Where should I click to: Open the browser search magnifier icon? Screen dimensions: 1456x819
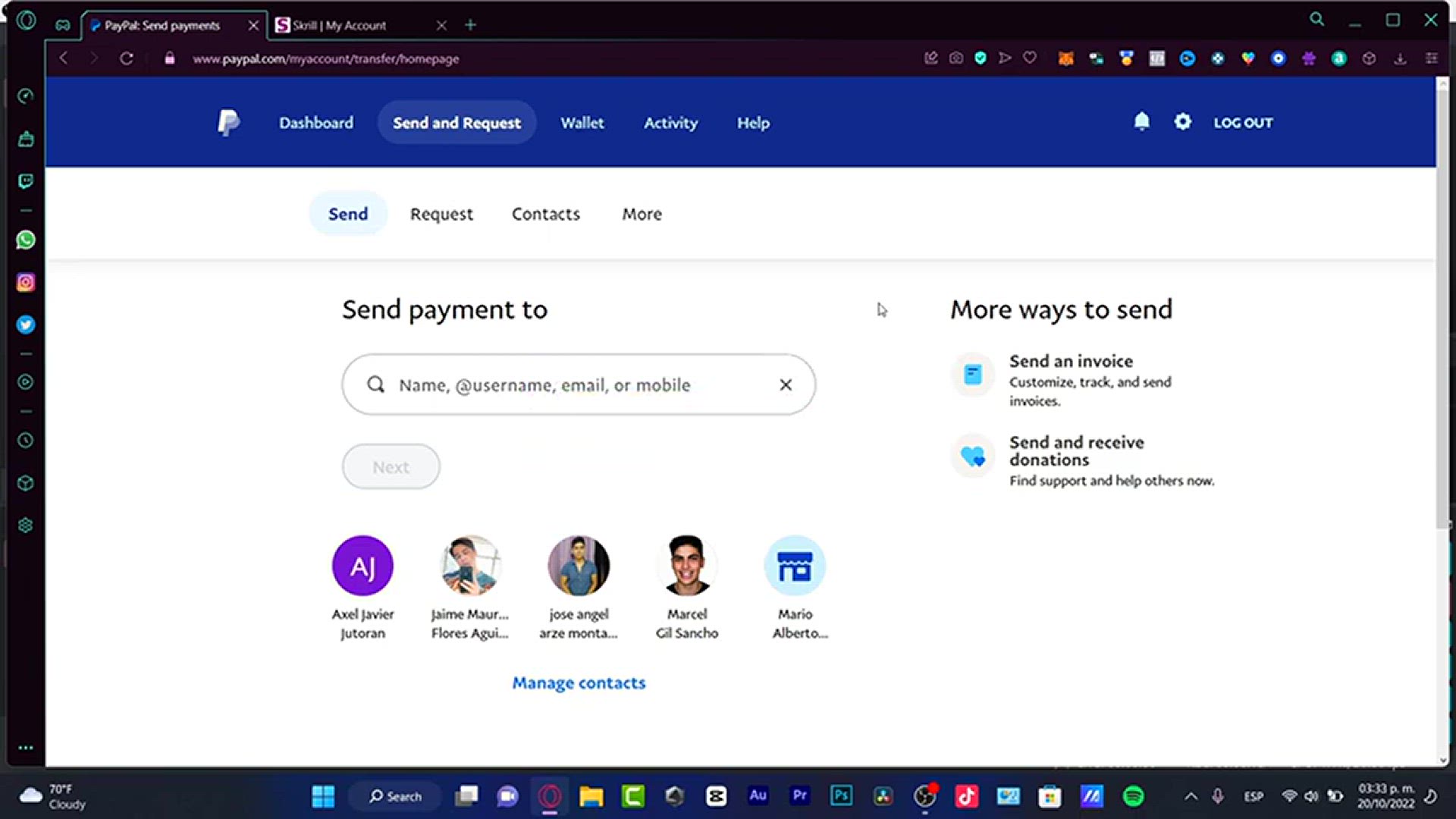pyautogui.click(x=1317, y=20)
